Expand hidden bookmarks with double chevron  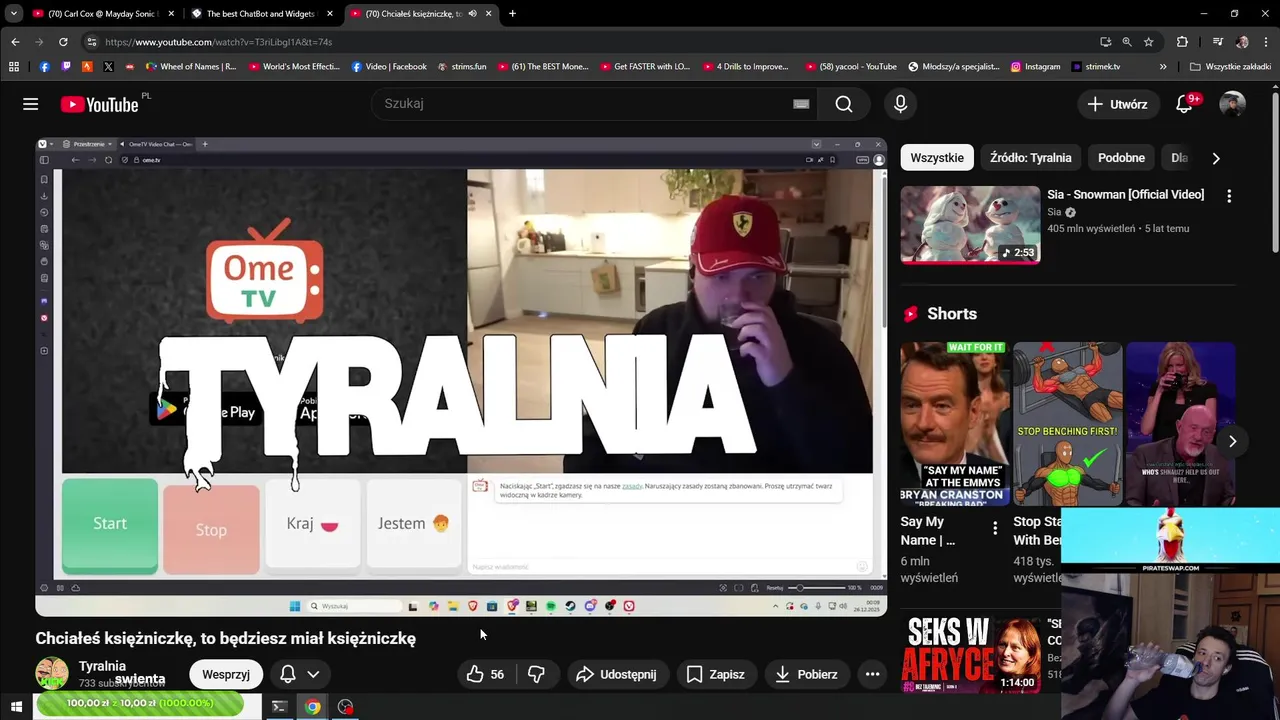point(1163,67)
